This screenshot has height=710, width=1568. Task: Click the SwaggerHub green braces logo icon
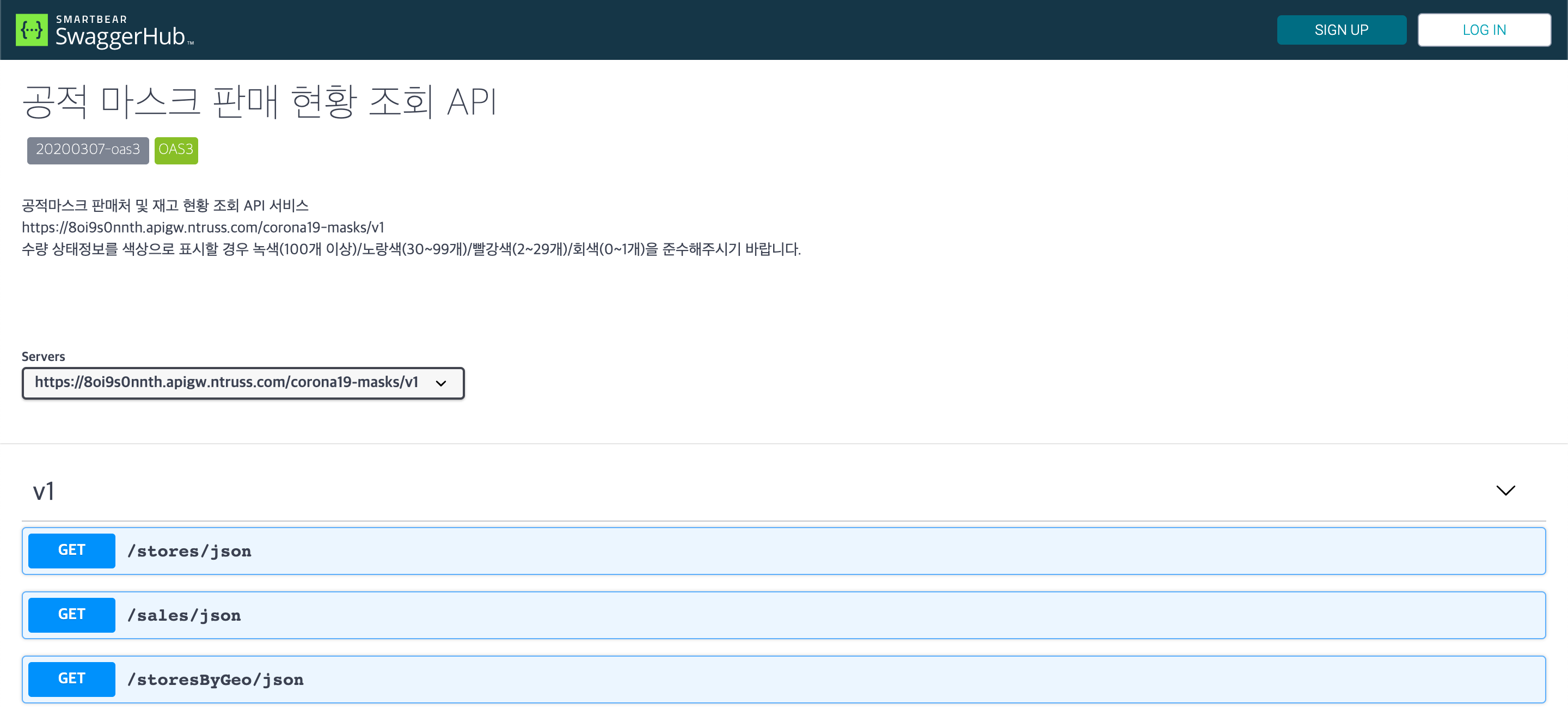point(32,30)
